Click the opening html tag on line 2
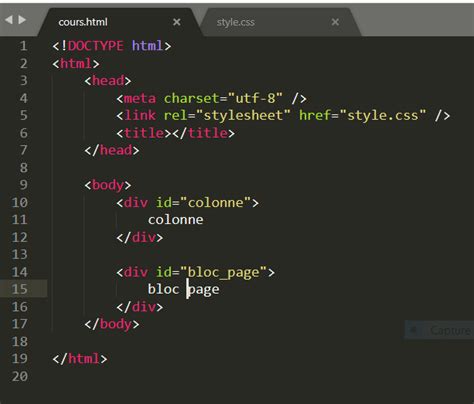Screen dimensions: 474x404 [x=76, y=63]
